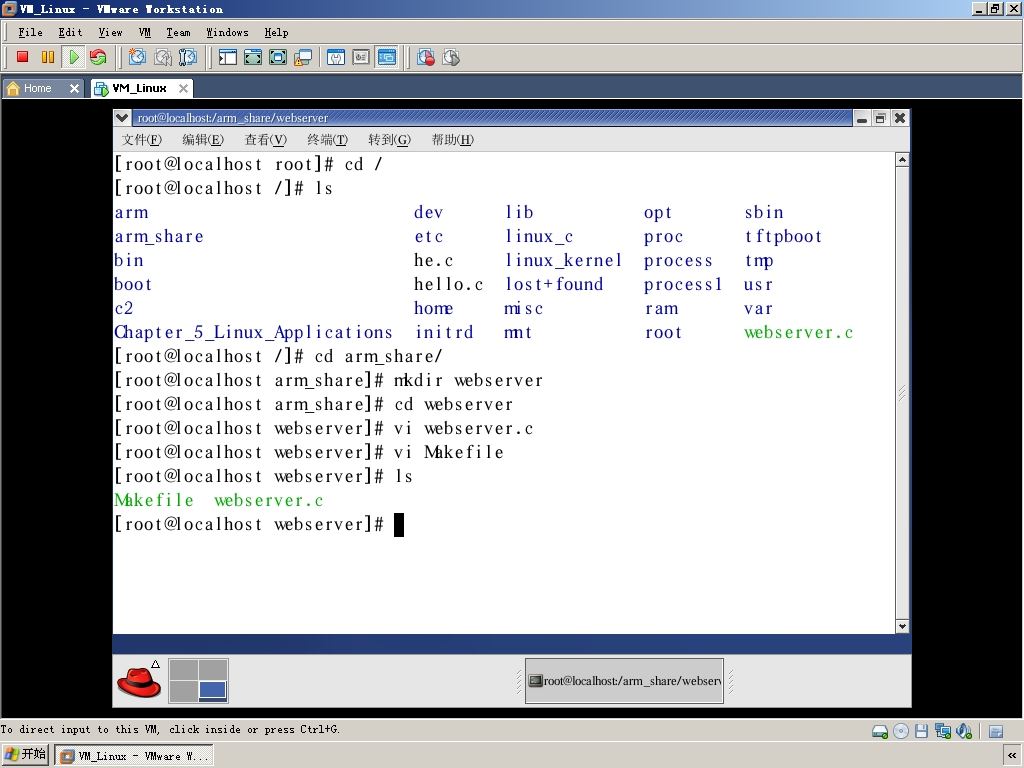Viewport: 1024px width, 768px height.
Task: Click the terminal scrollbar up arrow
Action: (902, 159)
